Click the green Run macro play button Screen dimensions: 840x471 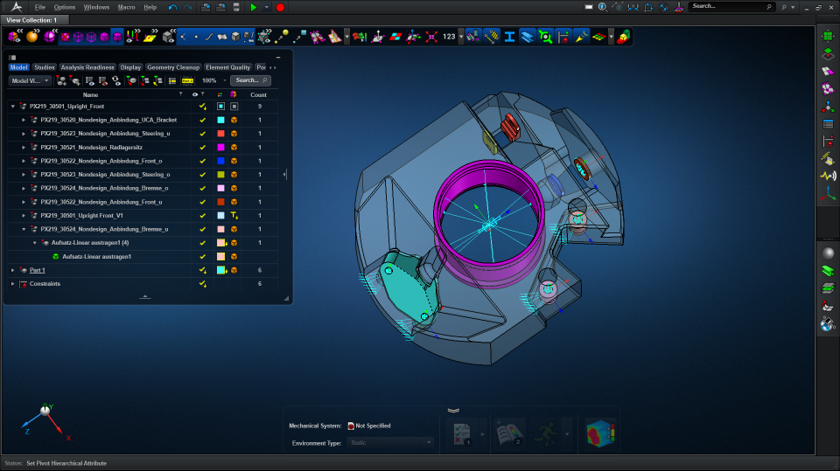(x=253, y=7)
